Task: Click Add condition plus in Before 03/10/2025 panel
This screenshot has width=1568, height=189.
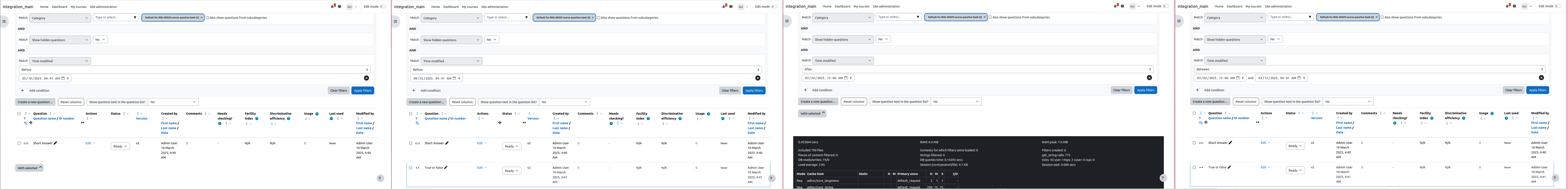Action: [23, 91]
